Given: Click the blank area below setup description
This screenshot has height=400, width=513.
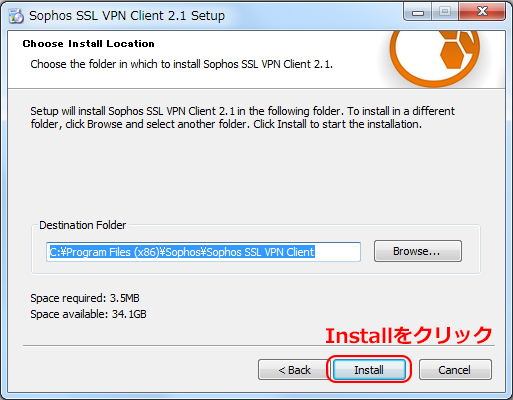Looking at the screenshot, I should [x=256, y=173].
